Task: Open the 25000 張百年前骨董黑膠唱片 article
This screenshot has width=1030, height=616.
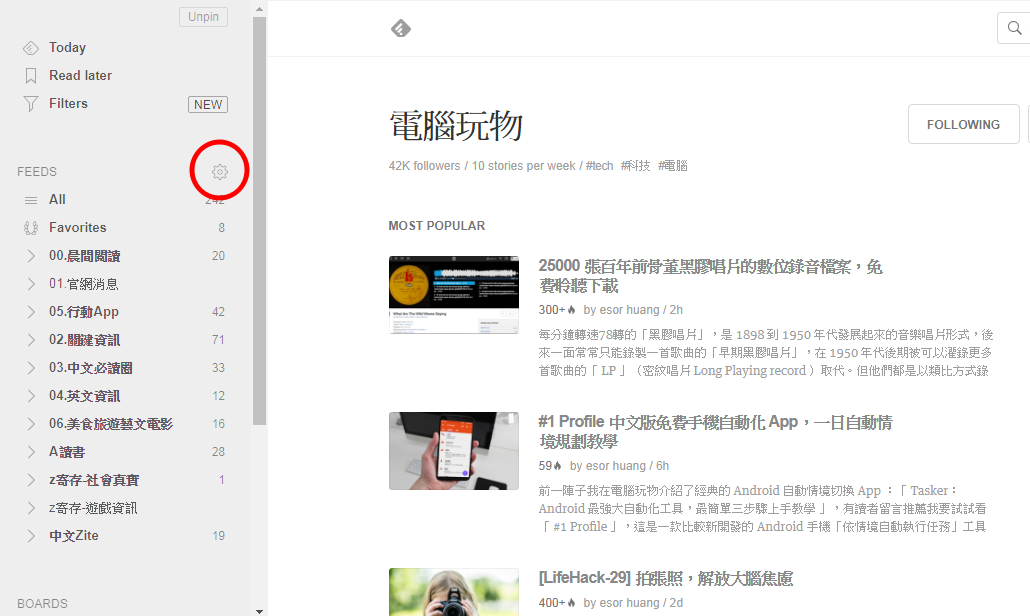Action: [x=710, y=276]
